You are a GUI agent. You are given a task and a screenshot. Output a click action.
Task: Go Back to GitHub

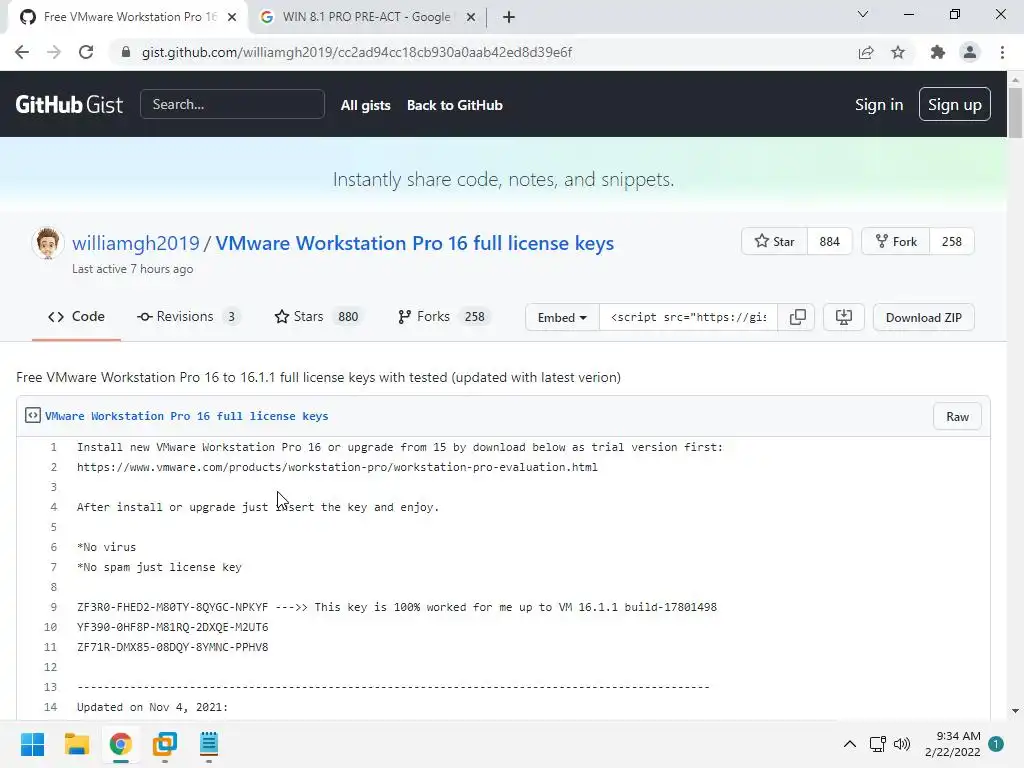click(455, 105)
